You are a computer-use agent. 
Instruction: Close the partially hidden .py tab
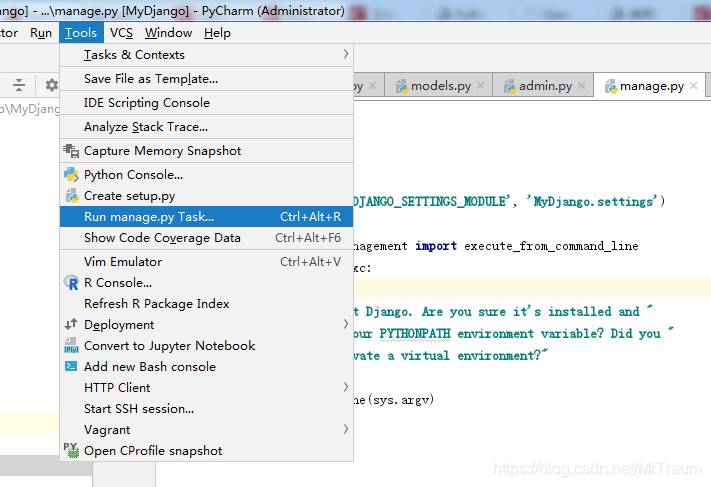pos(373,85)
